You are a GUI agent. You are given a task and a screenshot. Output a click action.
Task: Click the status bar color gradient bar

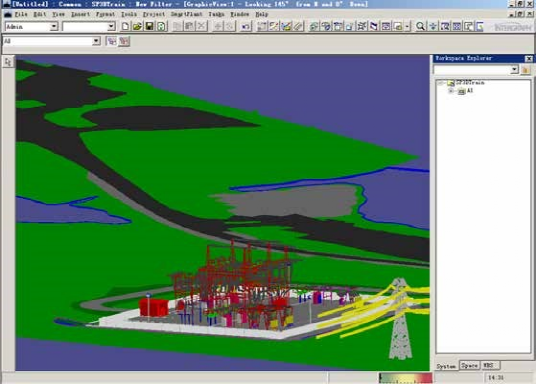coord(406,378)
